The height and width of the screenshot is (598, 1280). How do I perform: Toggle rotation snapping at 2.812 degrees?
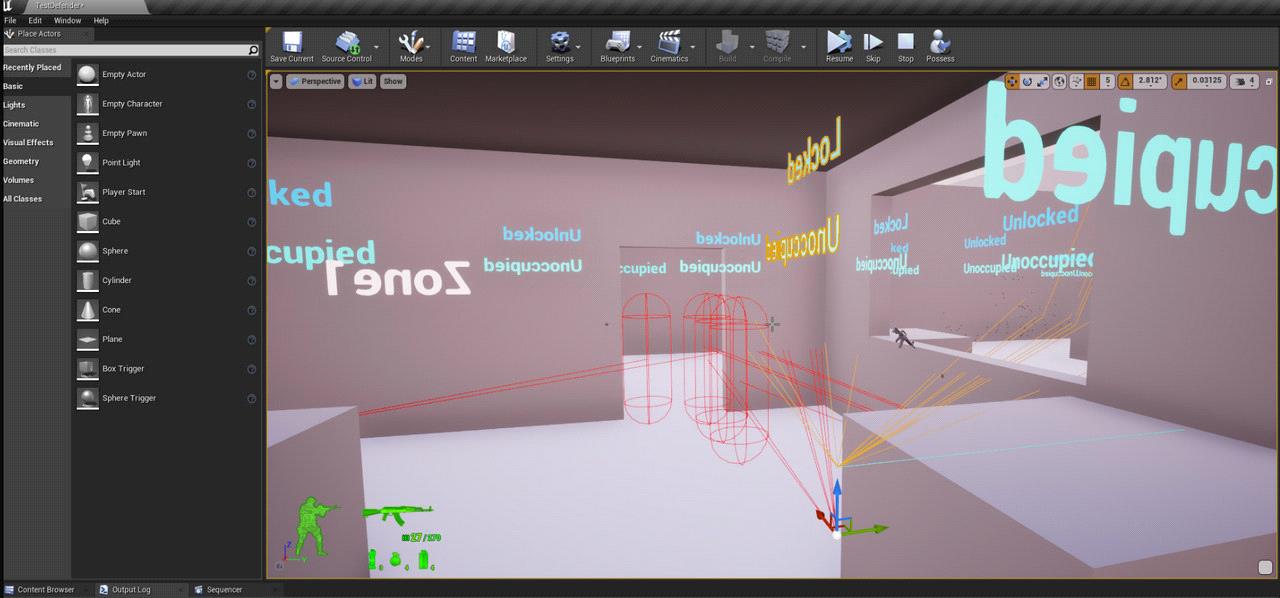[x=1125, y=81]
